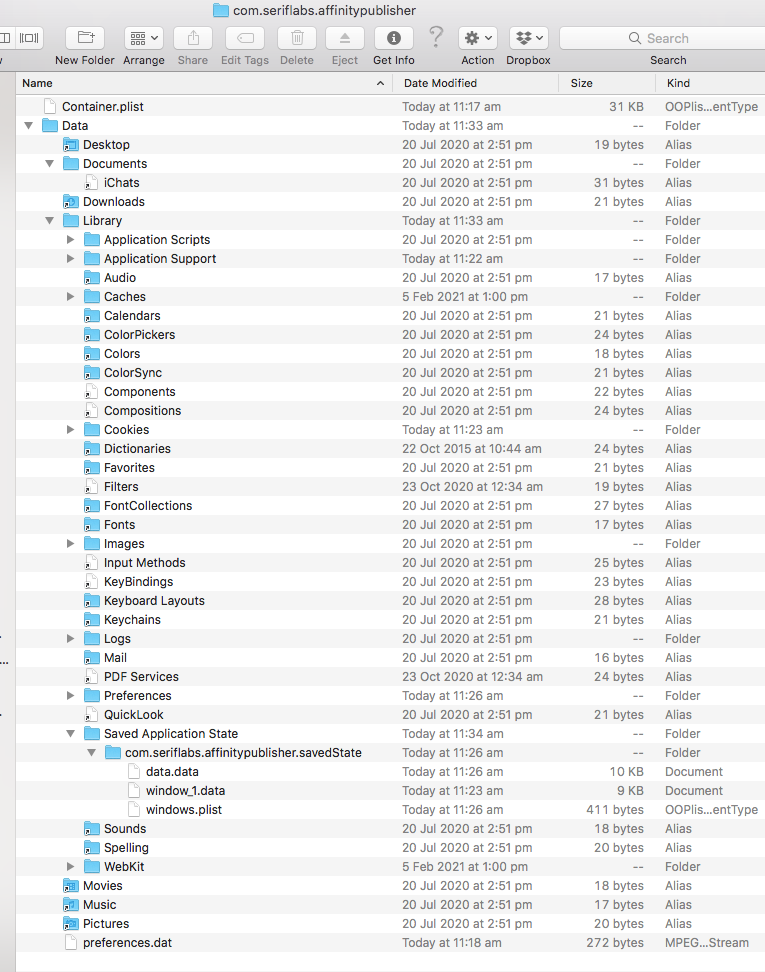Expand the Images folder
Viewport: 765px width, 972px height.
(71, 544)
